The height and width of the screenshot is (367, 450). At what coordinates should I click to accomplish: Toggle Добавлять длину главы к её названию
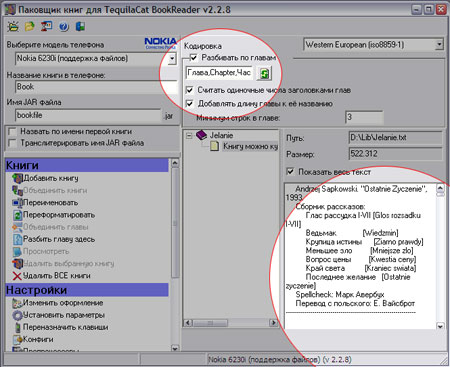coord(189,104)
